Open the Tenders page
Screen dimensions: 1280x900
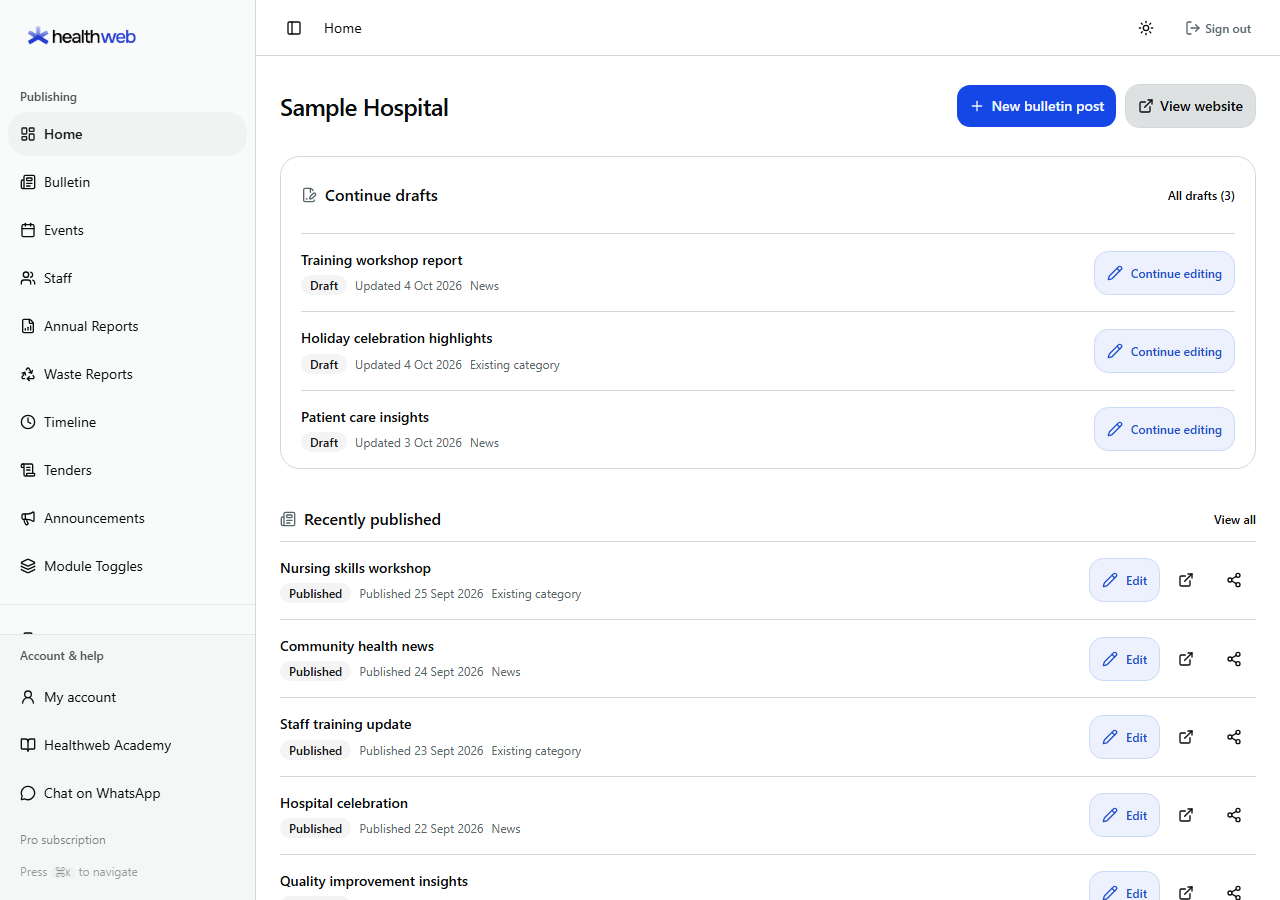coord(127,470)
